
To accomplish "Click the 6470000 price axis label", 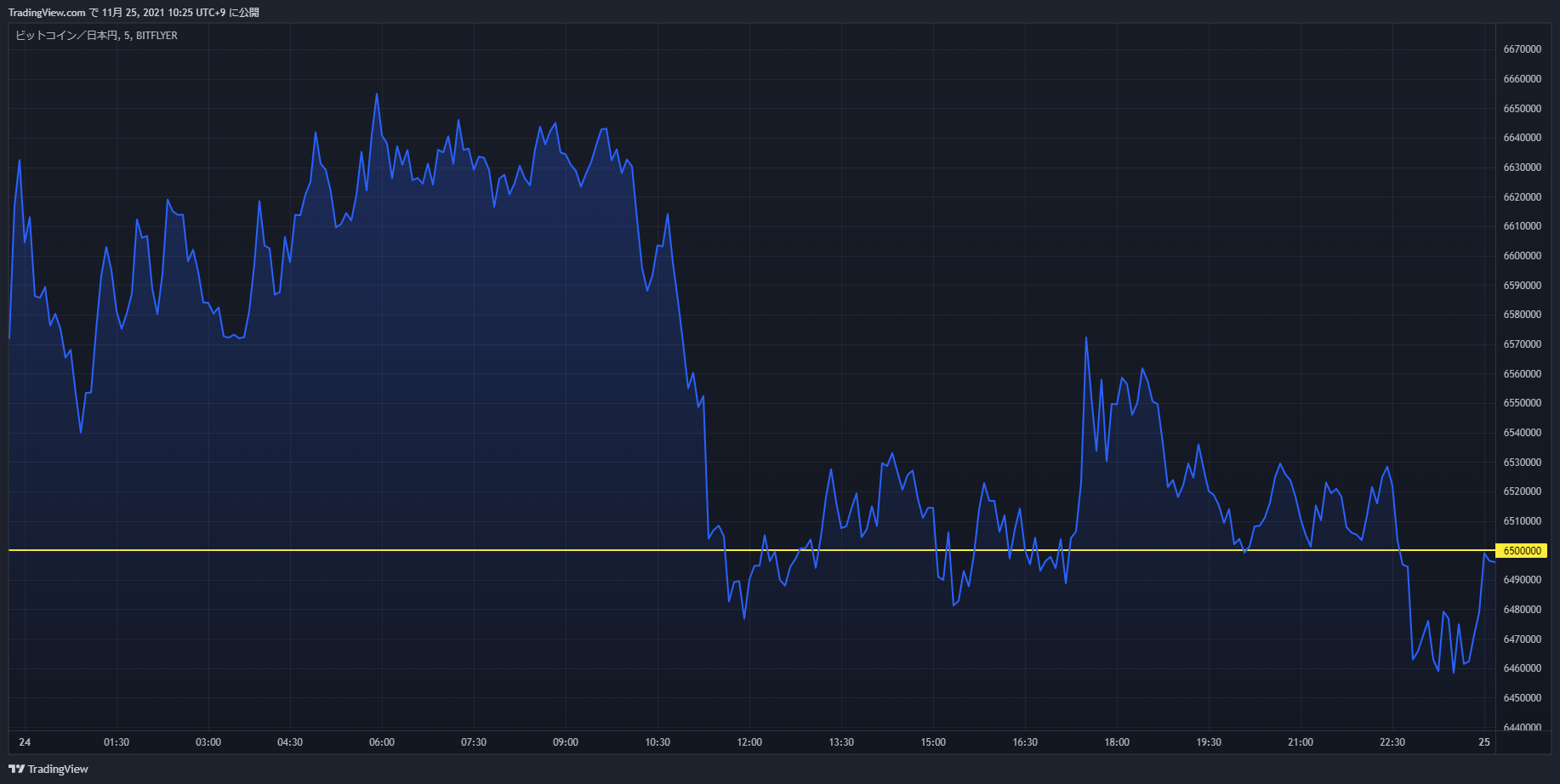I will 1523,639.
